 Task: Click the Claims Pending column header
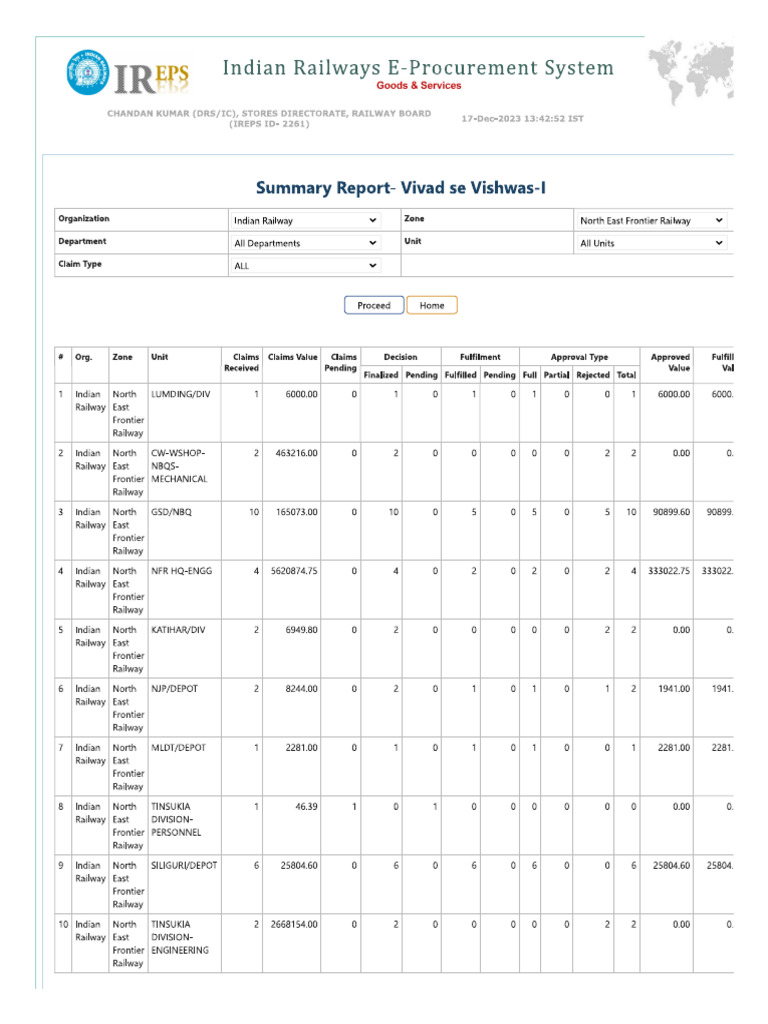pos(341,362)
